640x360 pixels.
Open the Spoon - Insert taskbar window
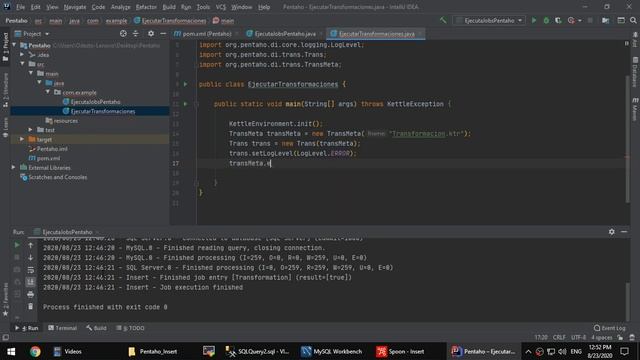400,351
